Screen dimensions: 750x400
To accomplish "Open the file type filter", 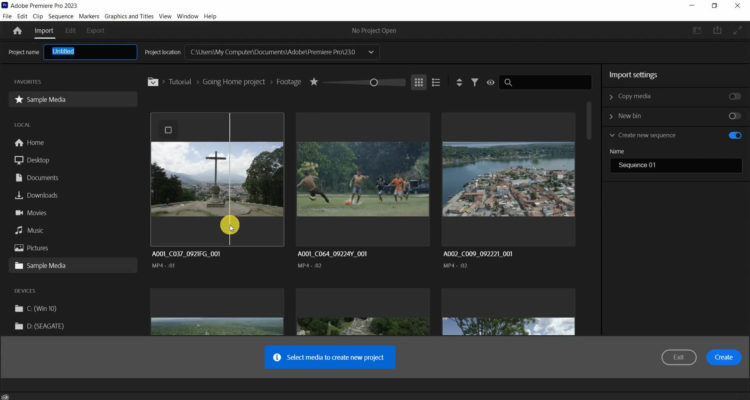I will click(474, 82).
